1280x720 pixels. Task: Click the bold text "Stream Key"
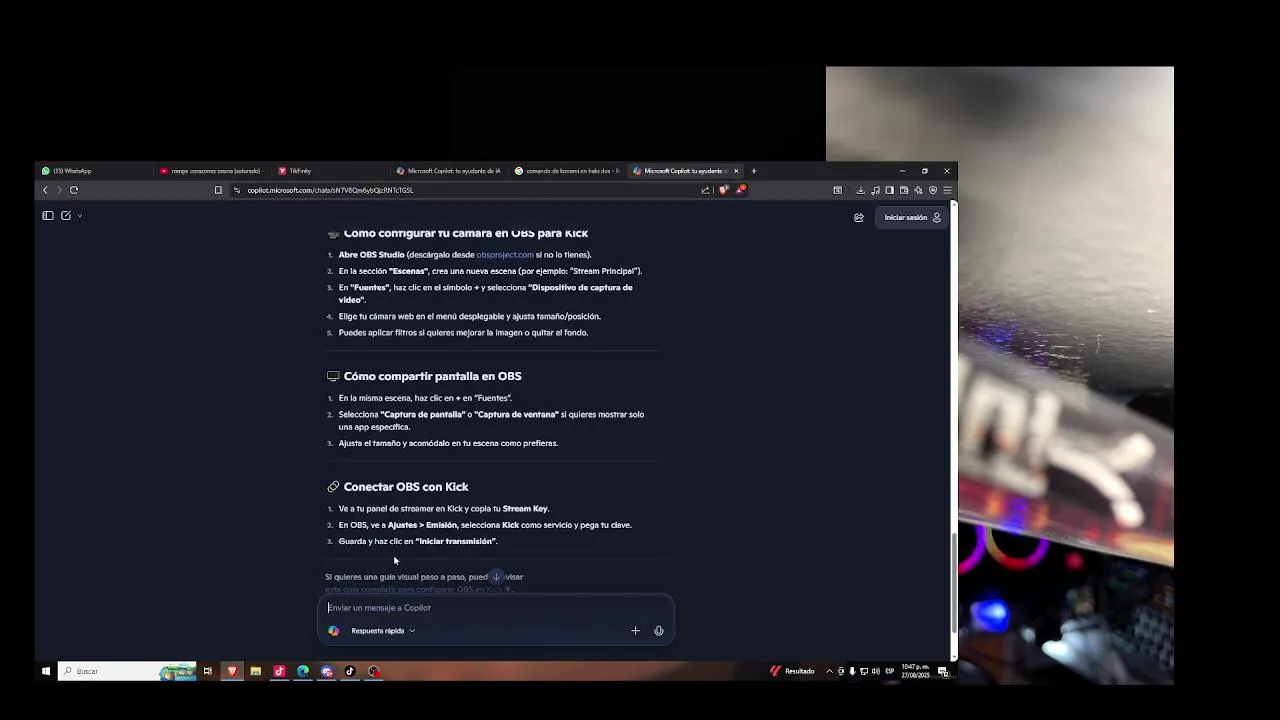pos(525,509)
